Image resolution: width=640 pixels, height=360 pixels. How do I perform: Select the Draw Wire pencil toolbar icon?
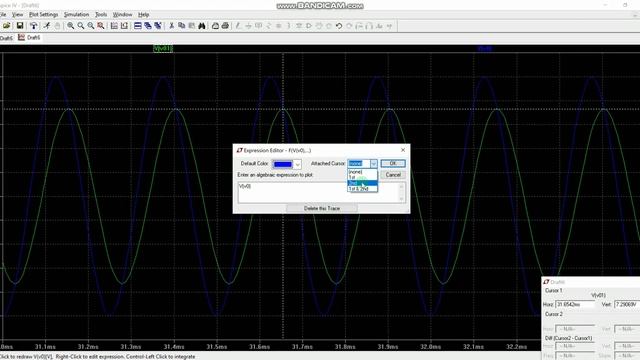[238, 26]
